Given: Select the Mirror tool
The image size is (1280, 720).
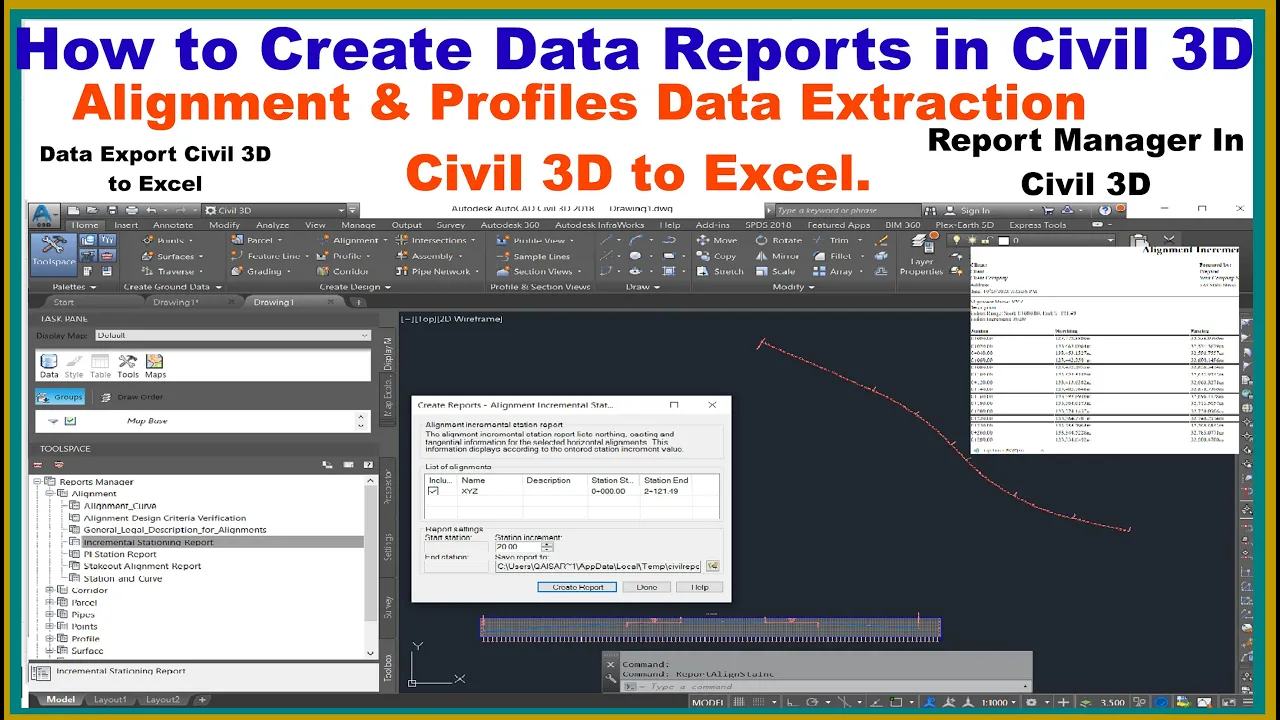Looking at the screenshot, I should point(777,256).
